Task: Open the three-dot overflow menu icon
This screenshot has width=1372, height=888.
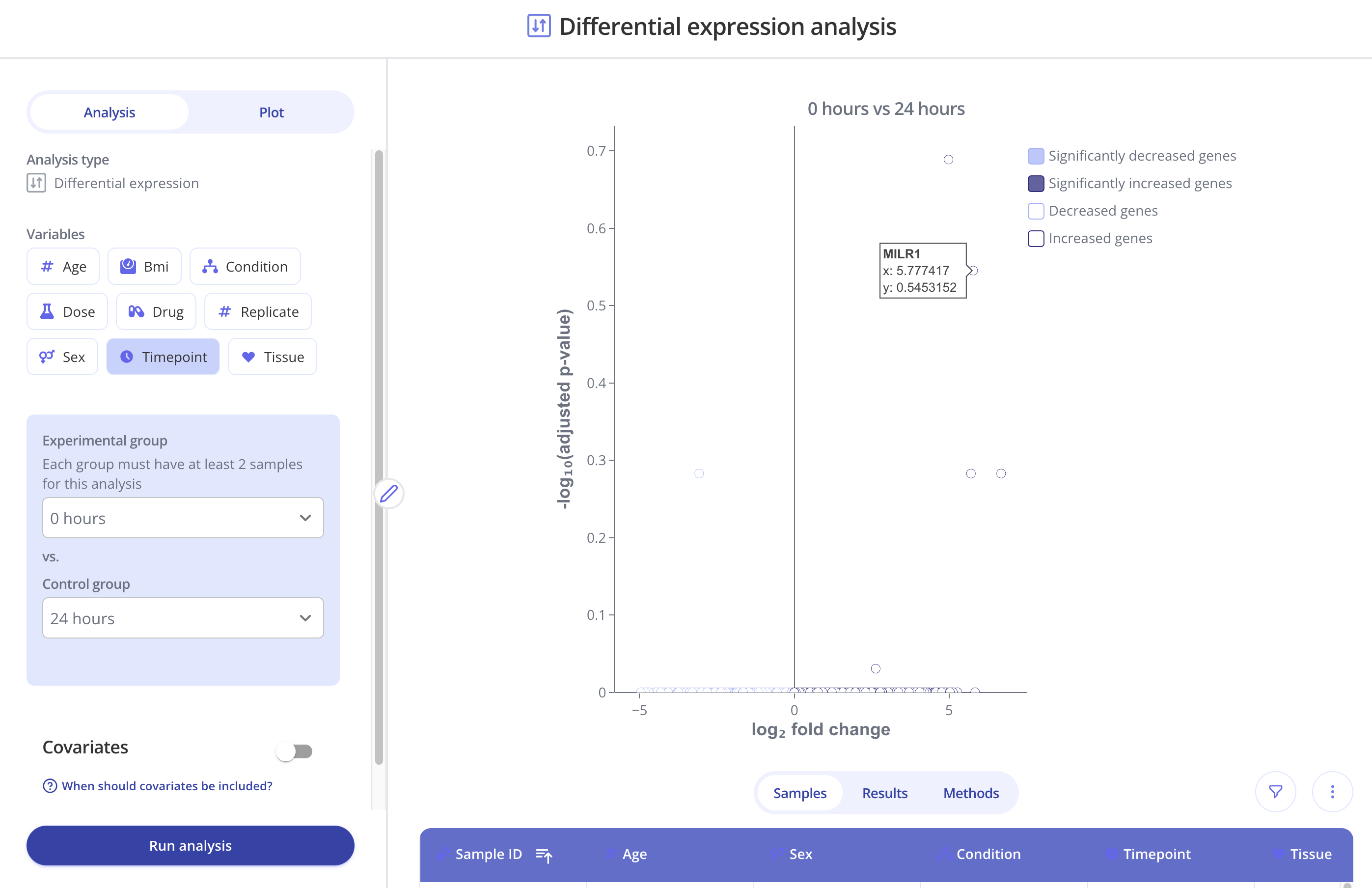Action: click(1332, 792)
